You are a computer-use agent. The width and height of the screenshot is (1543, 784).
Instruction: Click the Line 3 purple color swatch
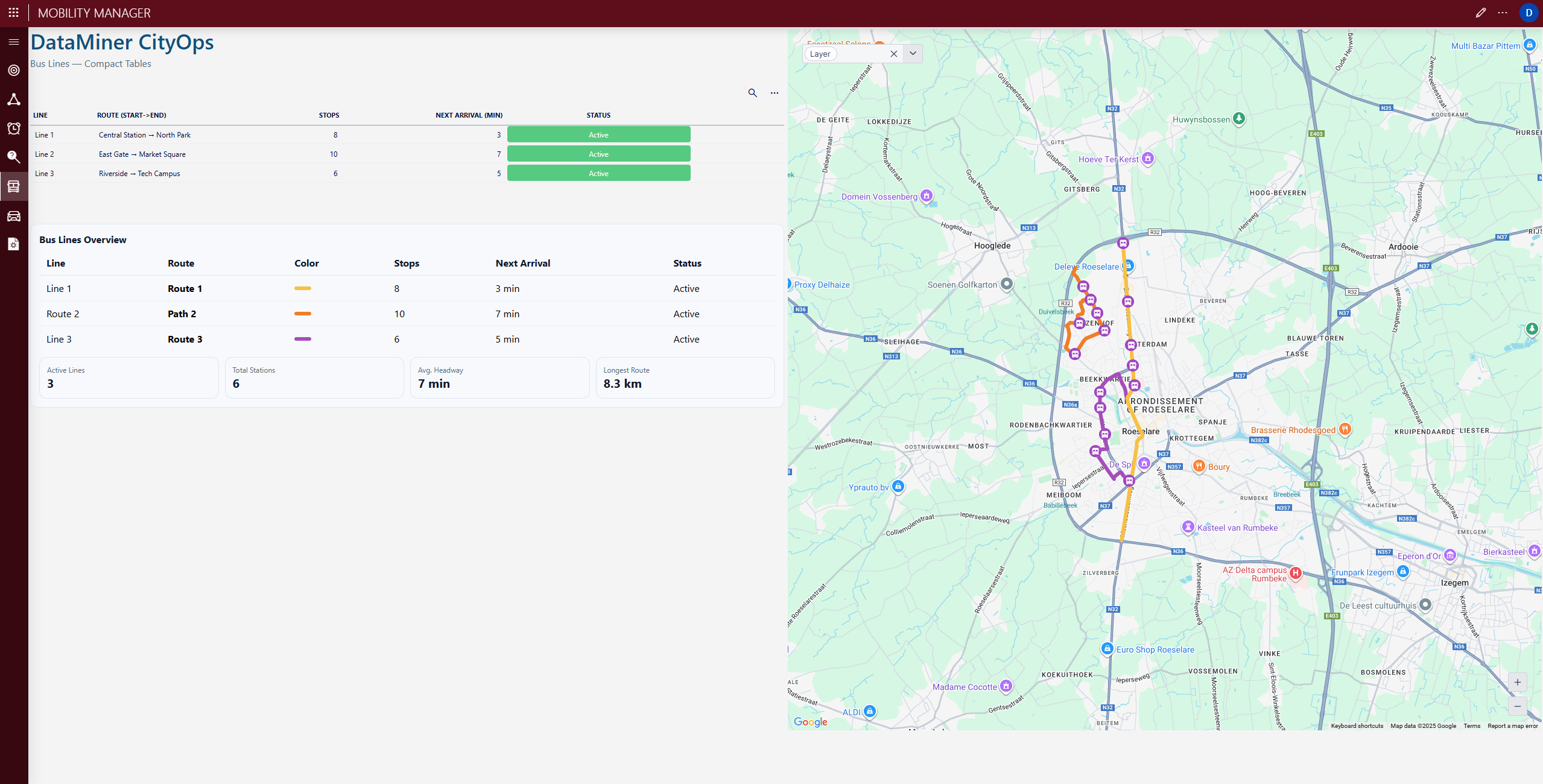tap(302, 339)
